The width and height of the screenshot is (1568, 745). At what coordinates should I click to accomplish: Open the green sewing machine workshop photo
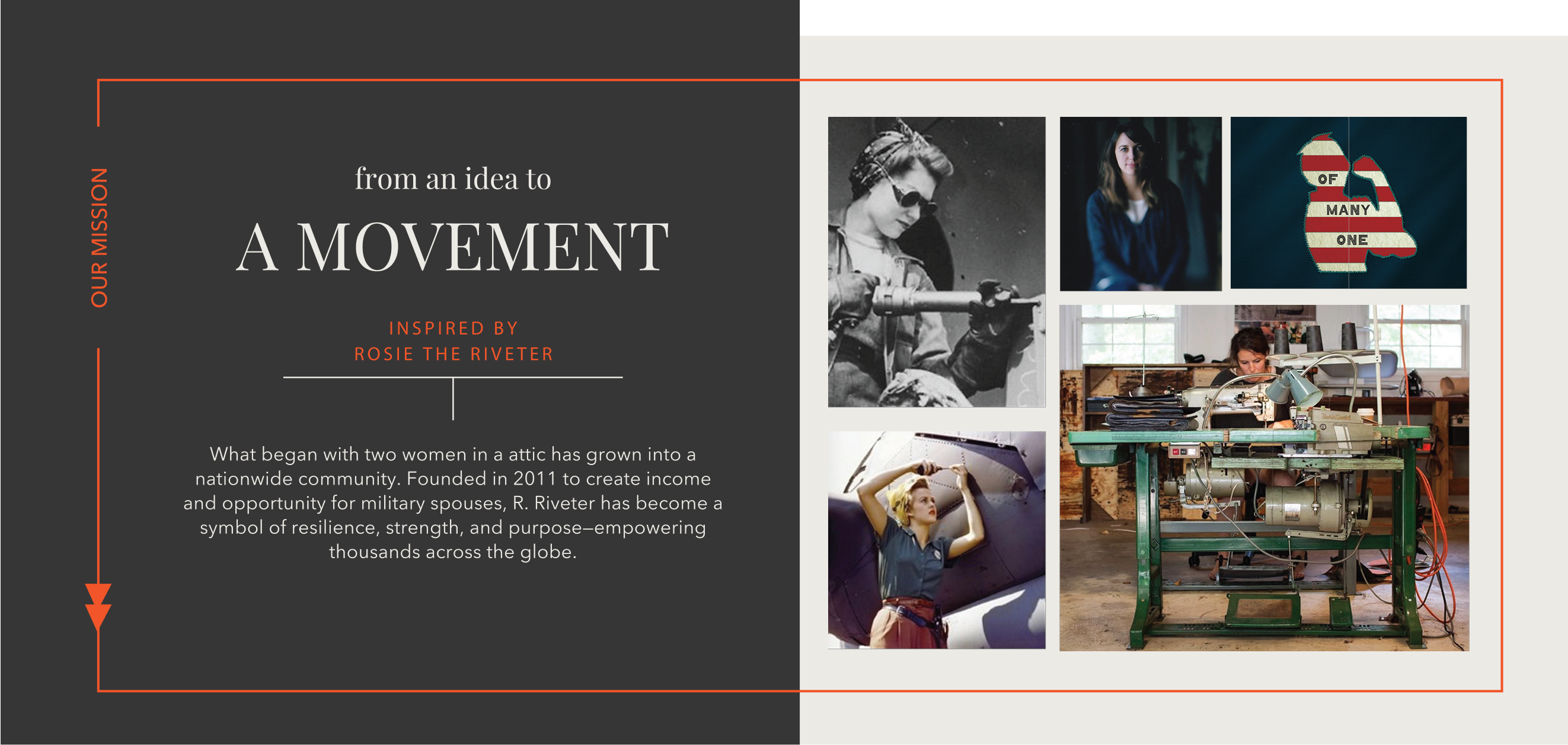pyautogui.click(x=1264, y=478)
